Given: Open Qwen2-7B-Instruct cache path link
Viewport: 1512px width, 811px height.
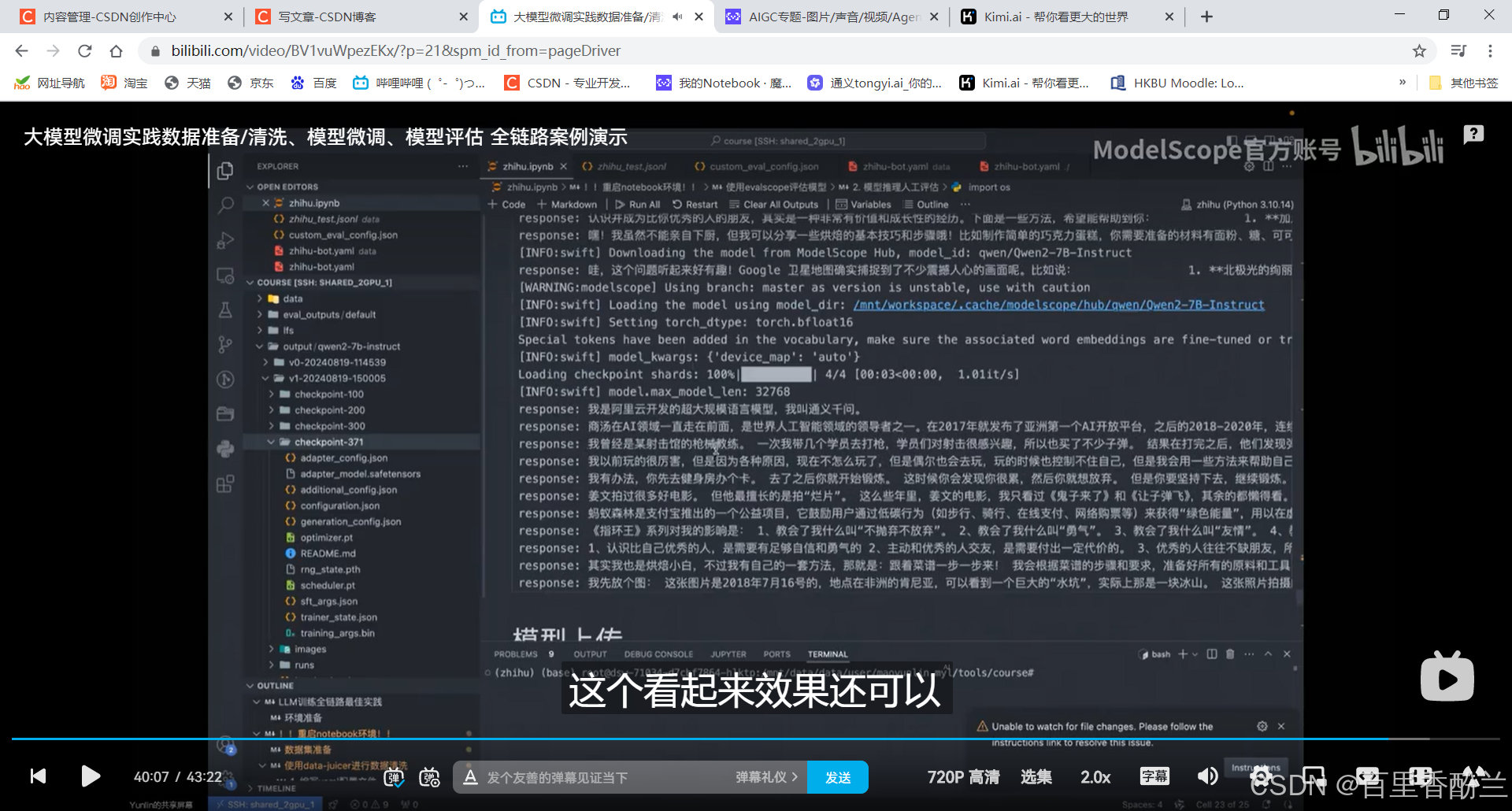Looking at the screenshot, I should point(1058,305).
